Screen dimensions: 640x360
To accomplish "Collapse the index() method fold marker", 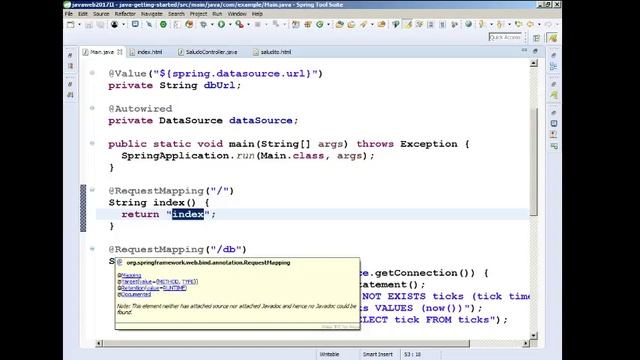I will (x=92, y=190).
